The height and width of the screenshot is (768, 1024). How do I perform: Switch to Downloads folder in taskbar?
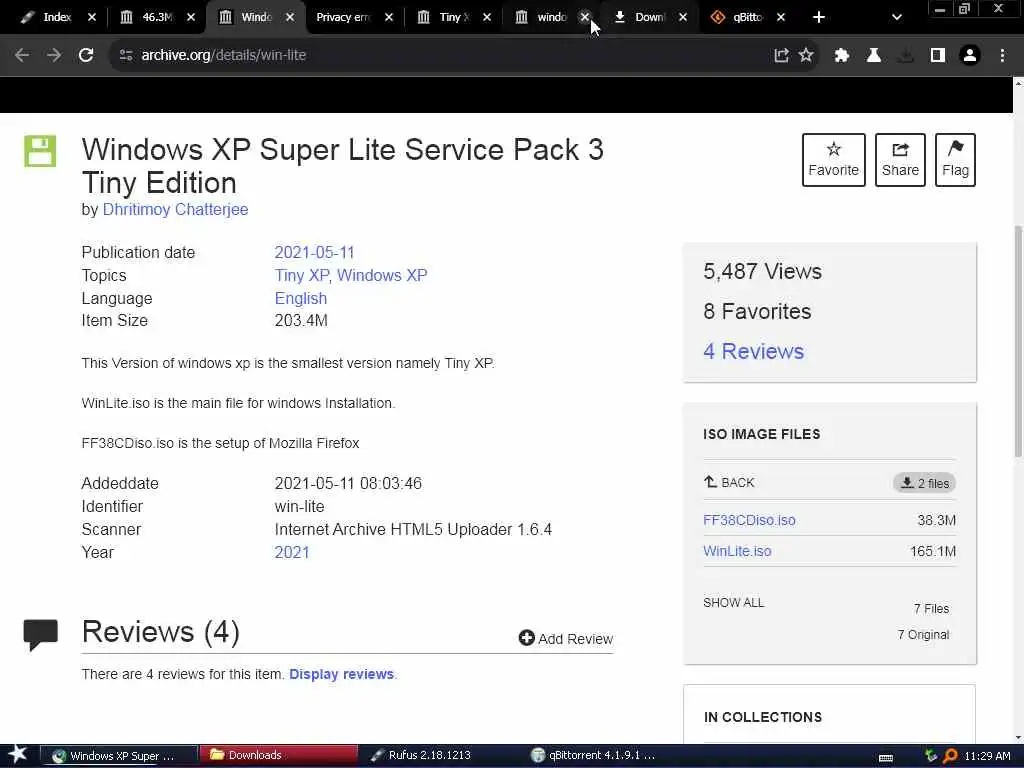tap(279, 756)
